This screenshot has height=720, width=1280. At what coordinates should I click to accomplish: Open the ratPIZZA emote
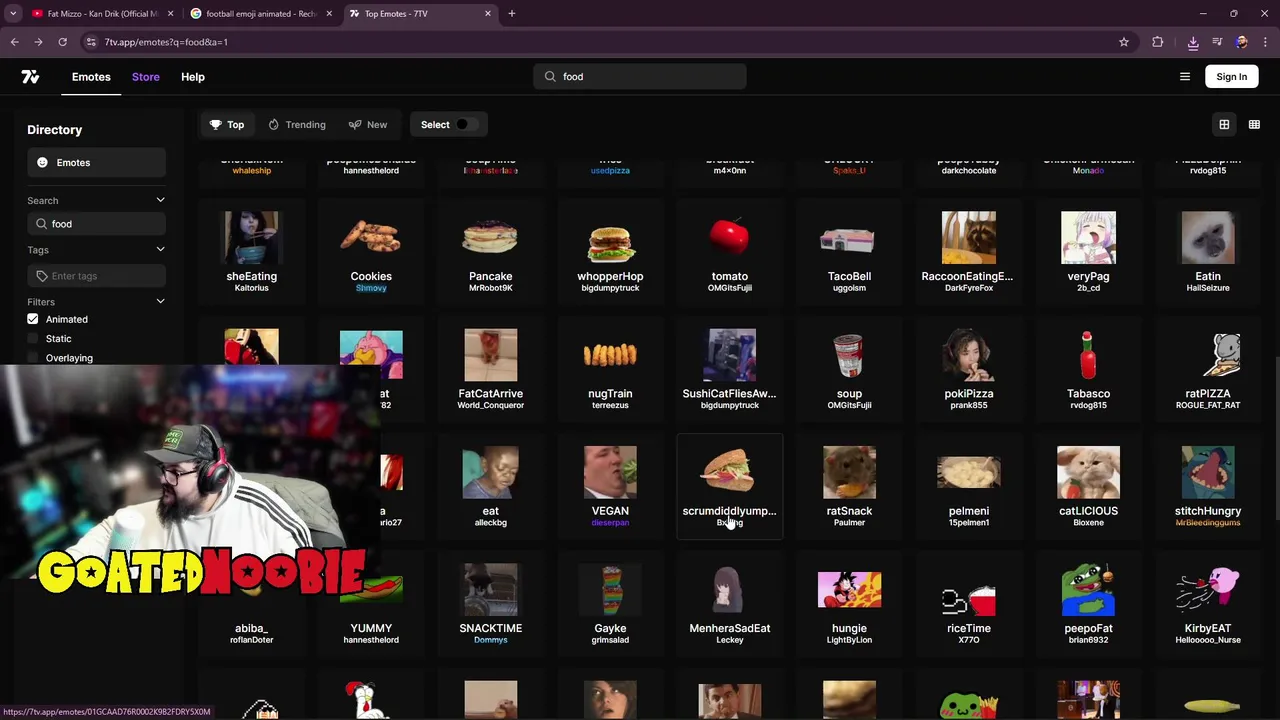1208,369
